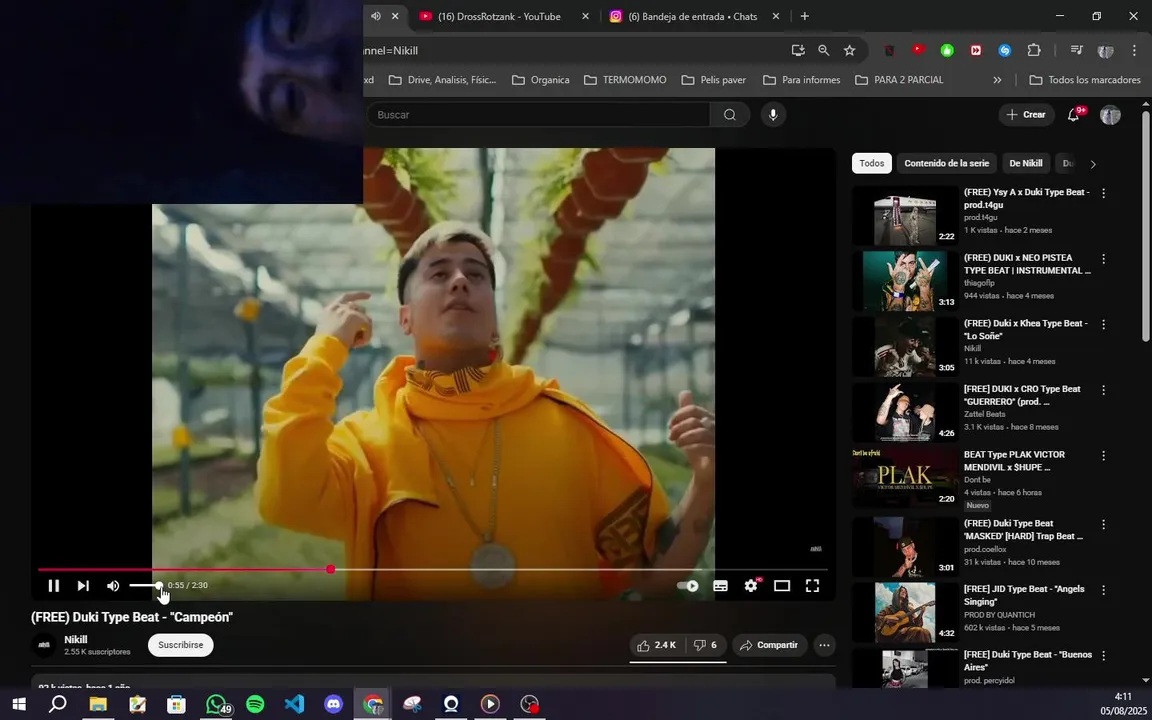
Task: Open the Windows Start menu
Action: [19, 704]
